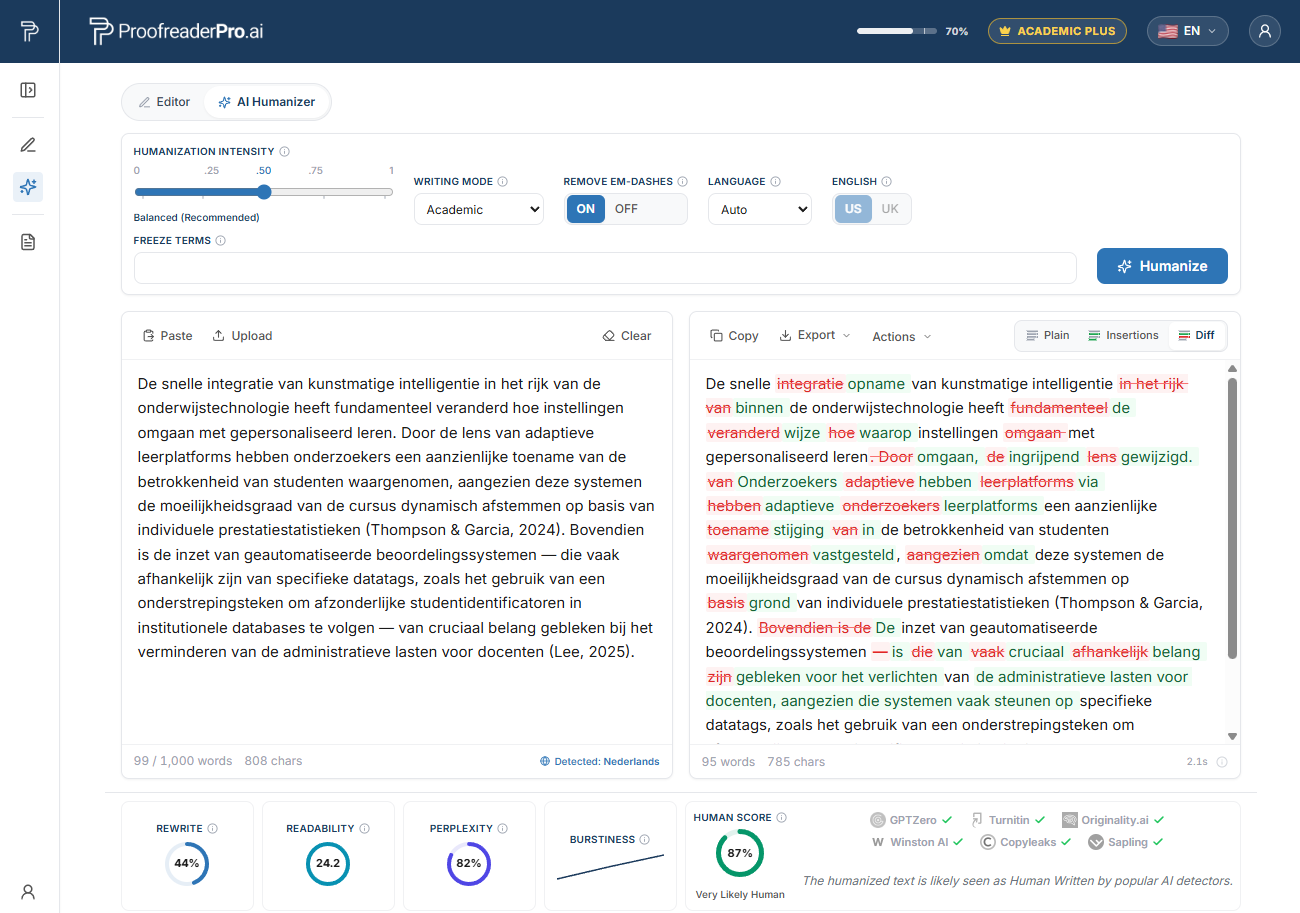Viewport: 1300px width, 913px height.
Task: Show info for Writing Mode
Action: click(503, 182)
